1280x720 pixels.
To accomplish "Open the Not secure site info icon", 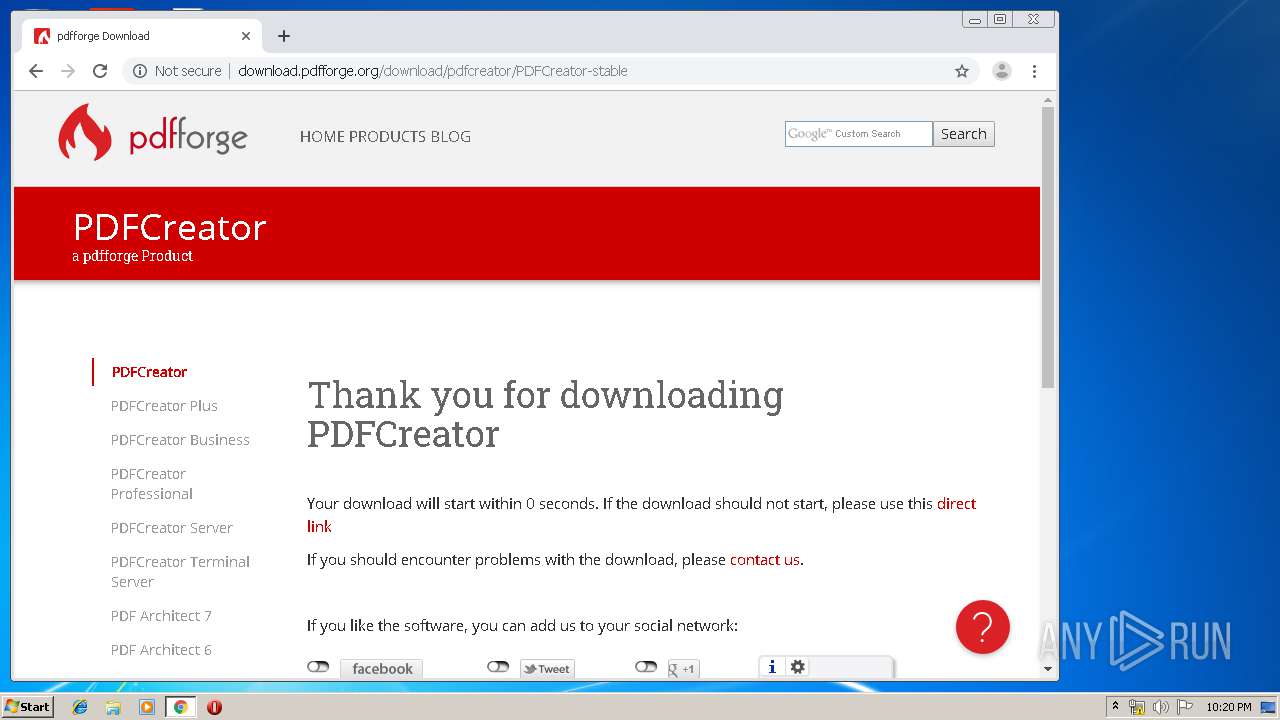I will 140,71.
